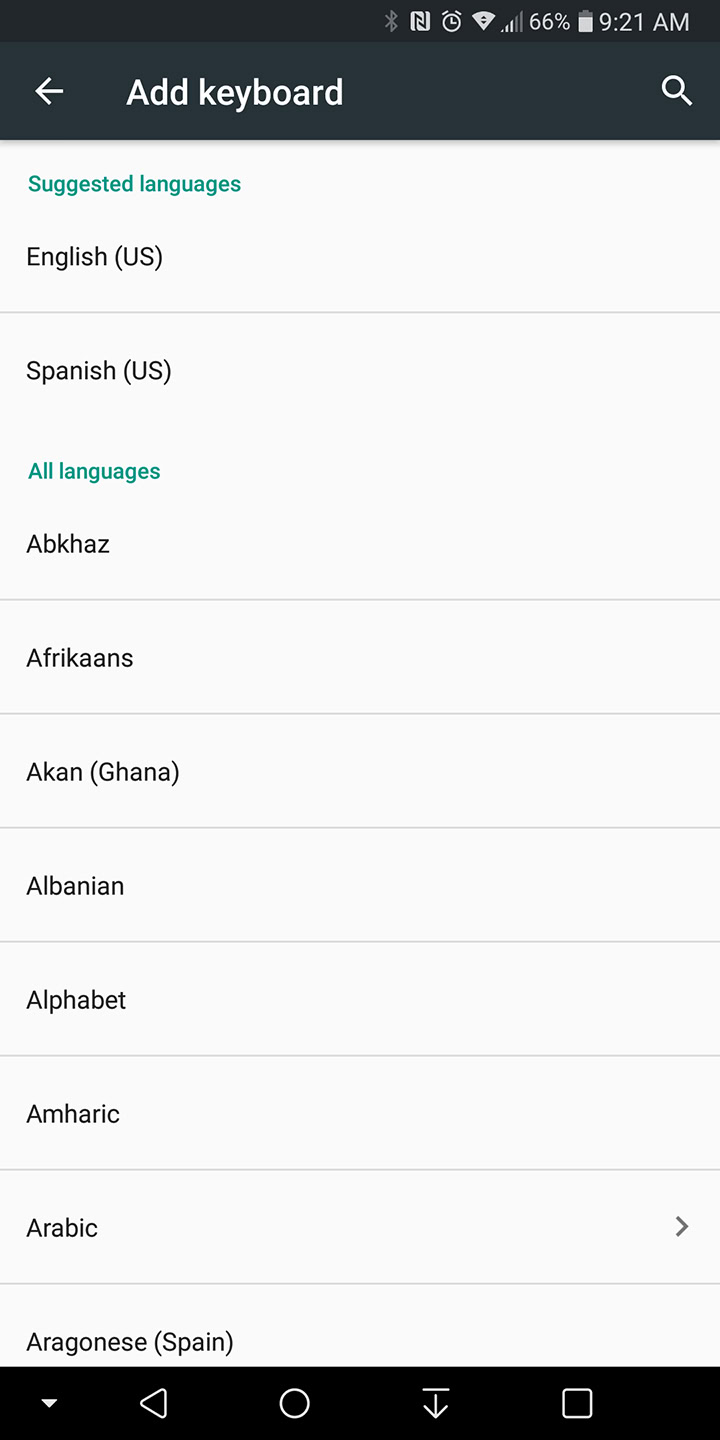The image size is (720, 1440).
Task: Expand Arabic keyboard options chevron
Action: (682, 1227)
